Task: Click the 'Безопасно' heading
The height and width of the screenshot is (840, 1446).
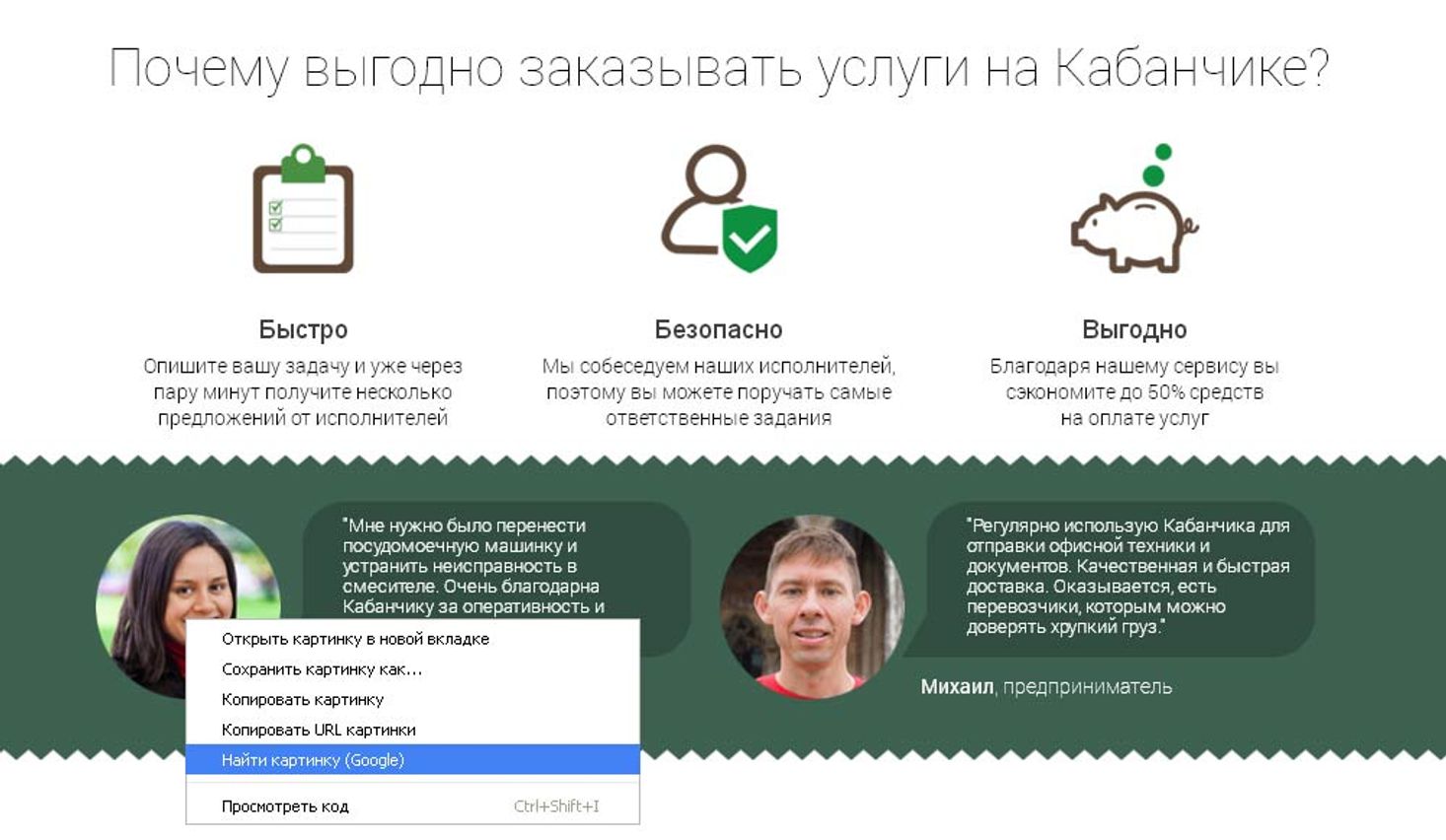Action: (x=719, y=329)
